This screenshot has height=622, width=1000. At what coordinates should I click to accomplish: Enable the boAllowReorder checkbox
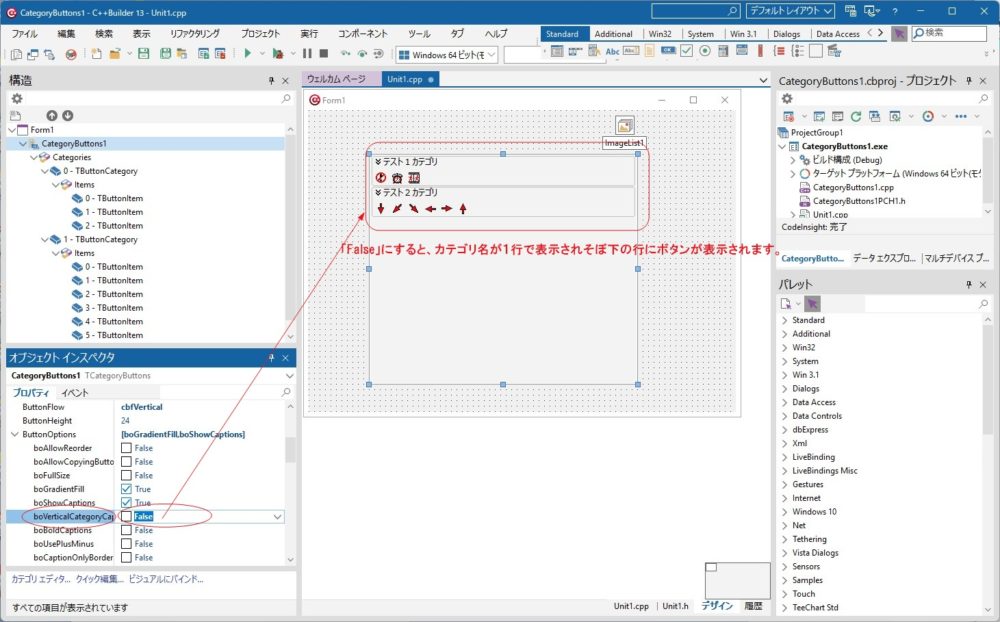click(126, 448)
